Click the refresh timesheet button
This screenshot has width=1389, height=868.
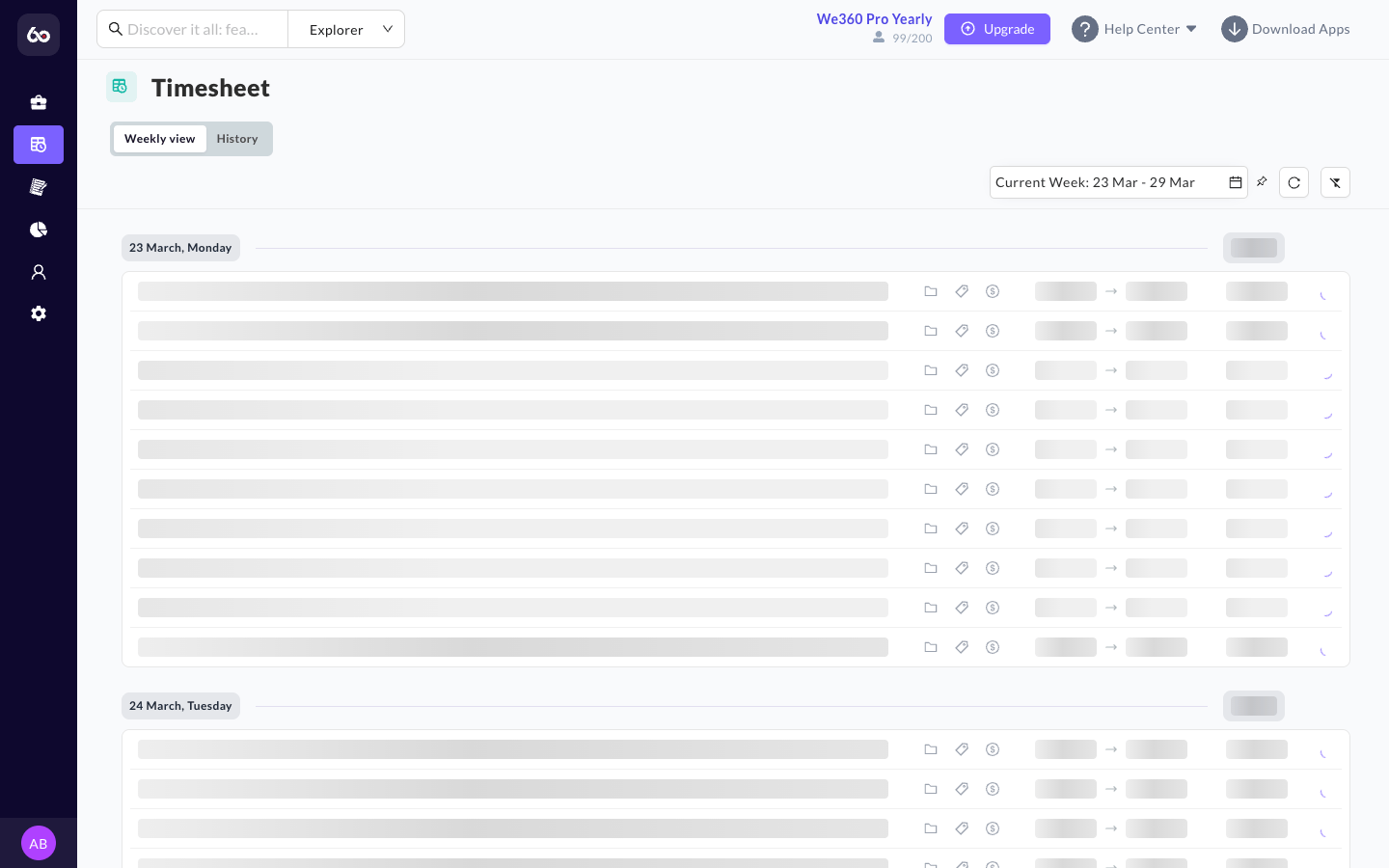(1294, 182)
